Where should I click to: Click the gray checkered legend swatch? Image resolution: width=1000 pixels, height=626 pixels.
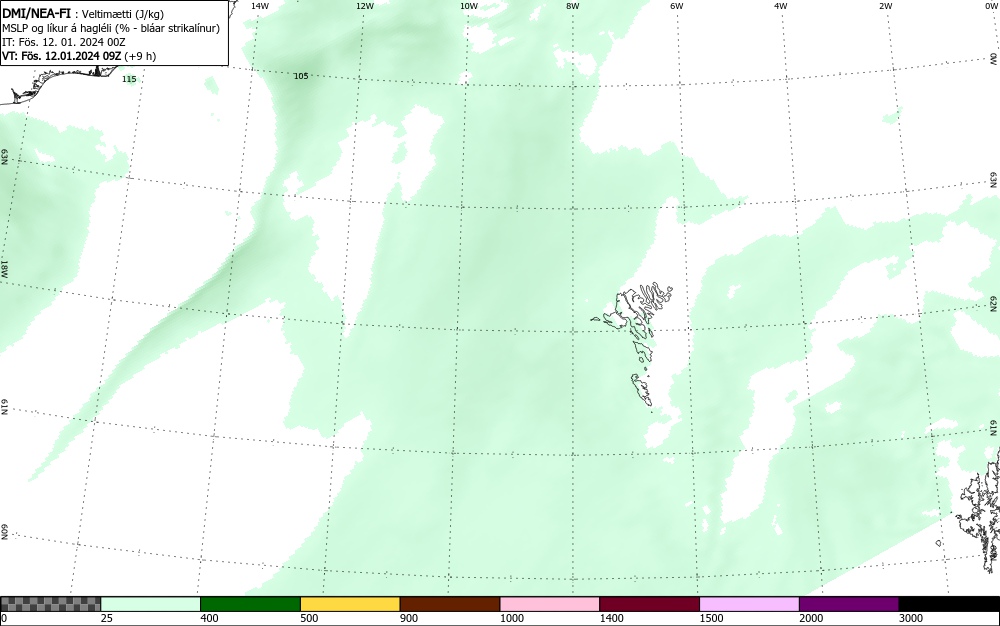coord(50,604)
